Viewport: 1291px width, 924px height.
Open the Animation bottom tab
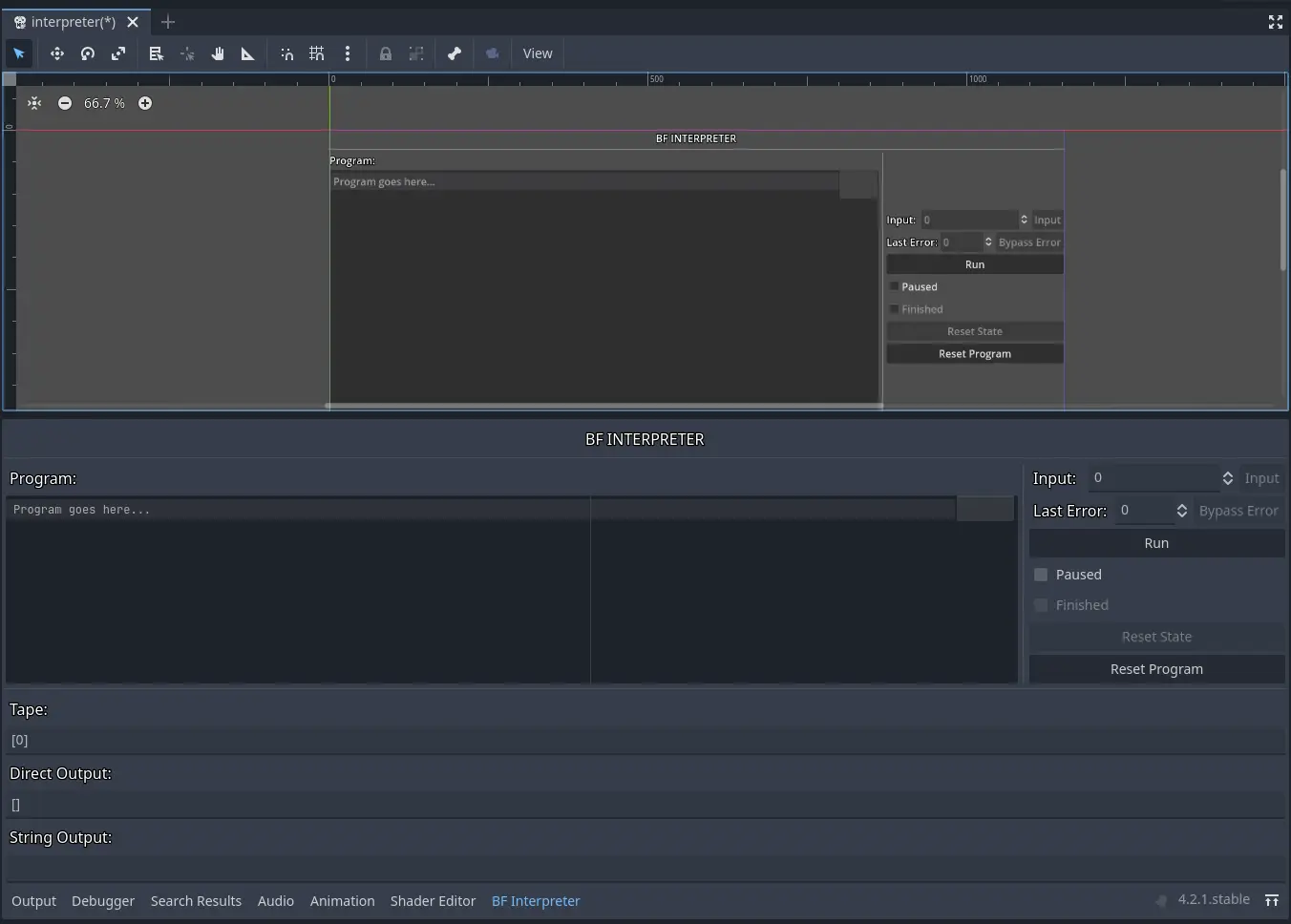[x=342, y=901]
